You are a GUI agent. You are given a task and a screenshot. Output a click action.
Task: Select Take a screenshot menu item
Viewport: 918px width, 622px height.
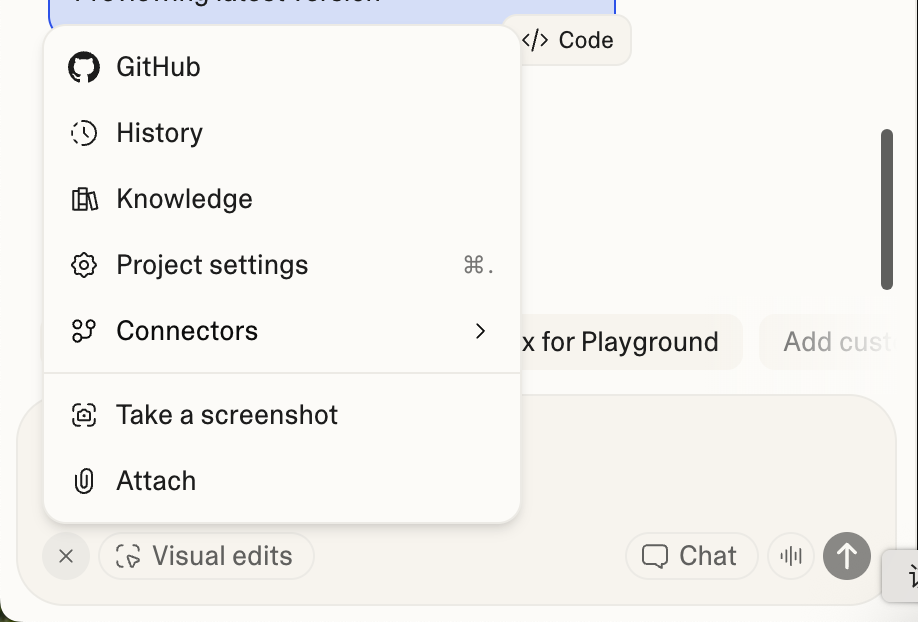click(227, 415)
